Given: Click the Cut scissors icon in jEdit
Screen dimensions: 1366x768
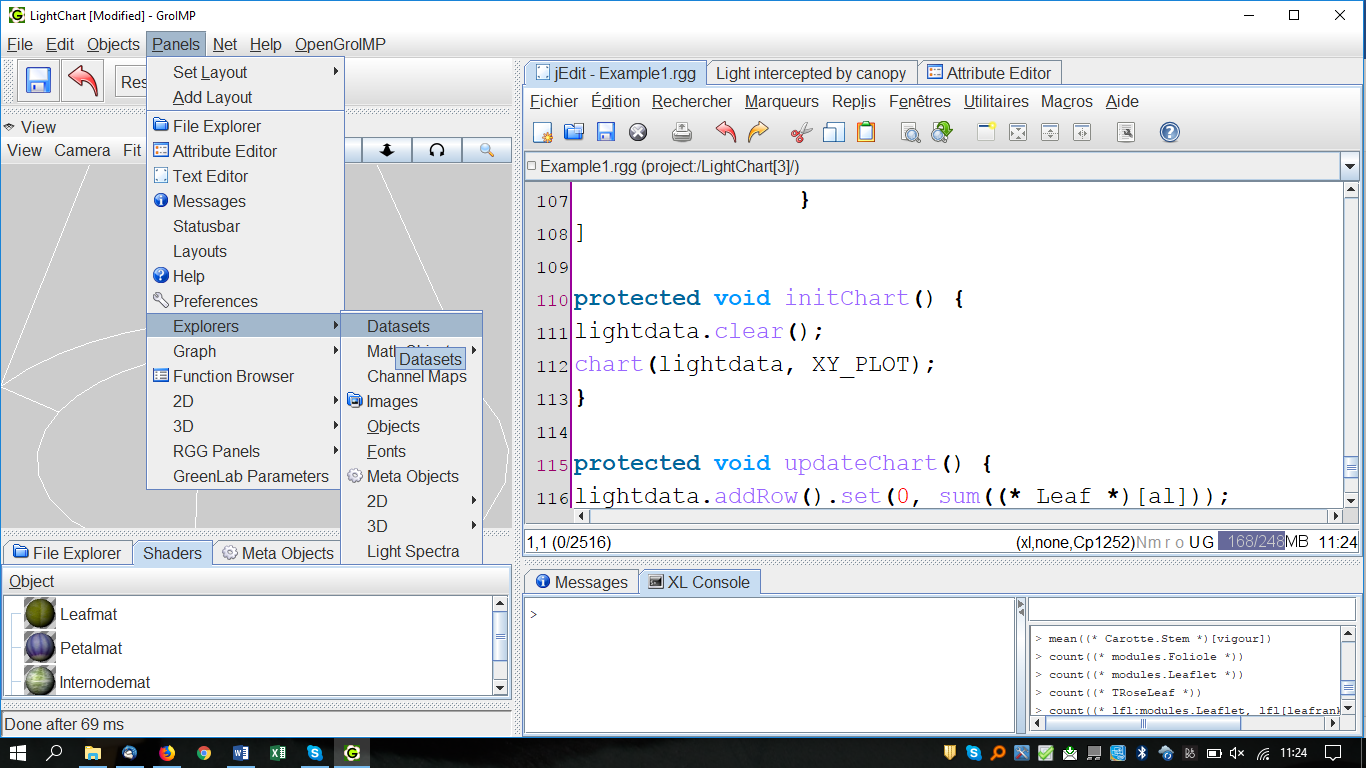Looking at the screenshot, I should 801,132.
